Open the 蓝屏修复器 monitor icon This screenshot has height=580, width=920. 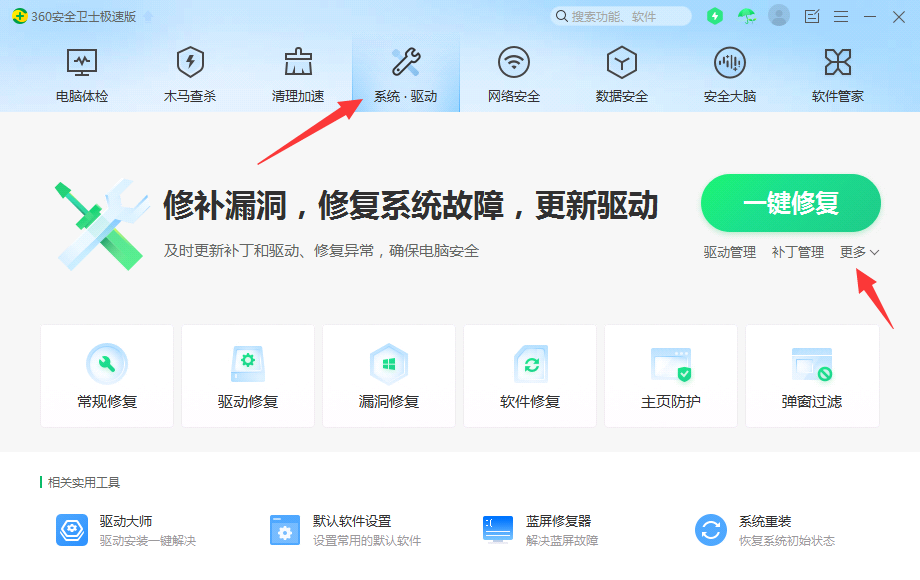[x=498, y=530]
